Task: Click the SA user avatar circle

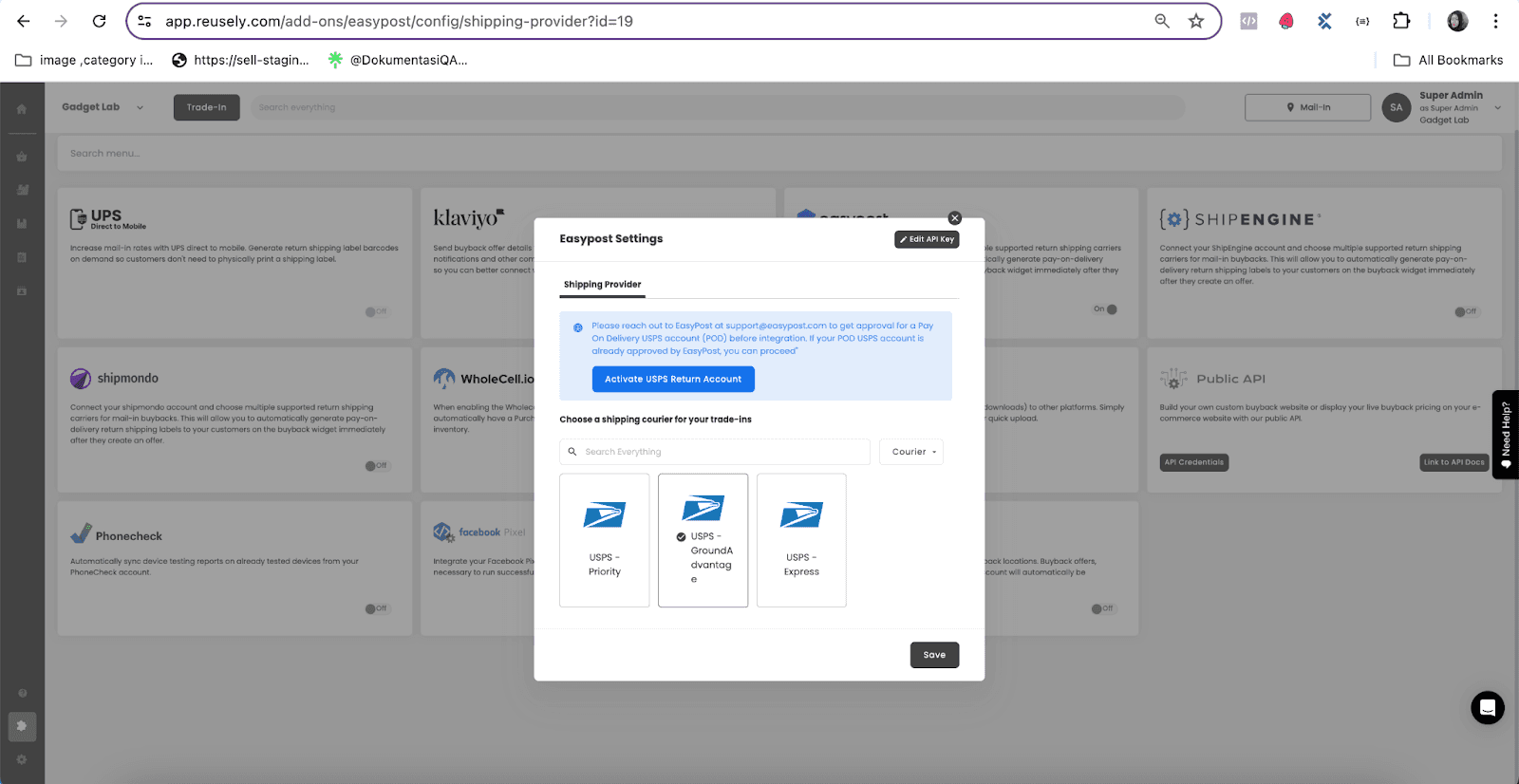Action: click(1397, 107)
